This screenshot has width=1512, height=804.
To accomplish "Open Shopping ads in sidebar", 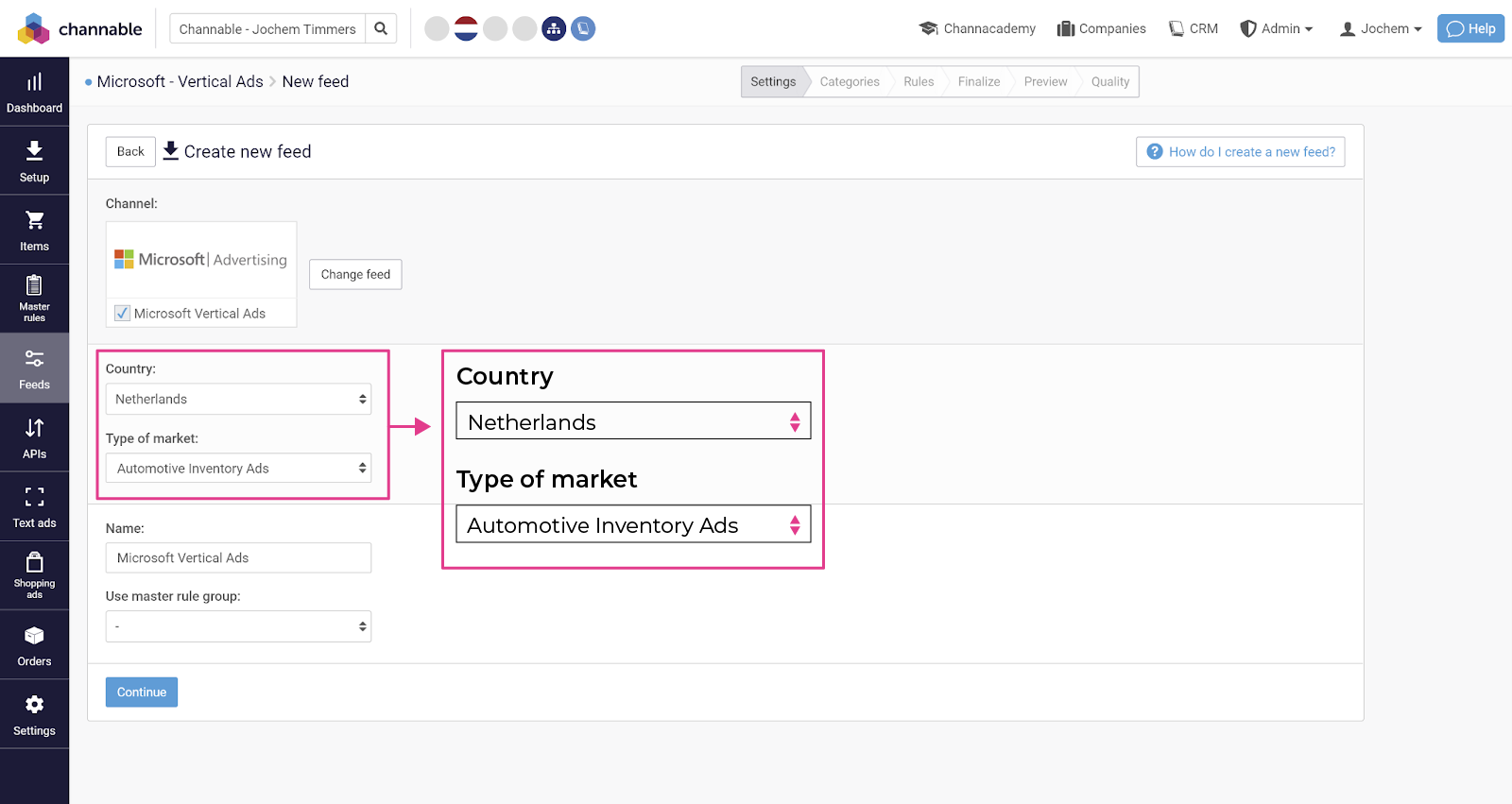I will click(34, 575).
